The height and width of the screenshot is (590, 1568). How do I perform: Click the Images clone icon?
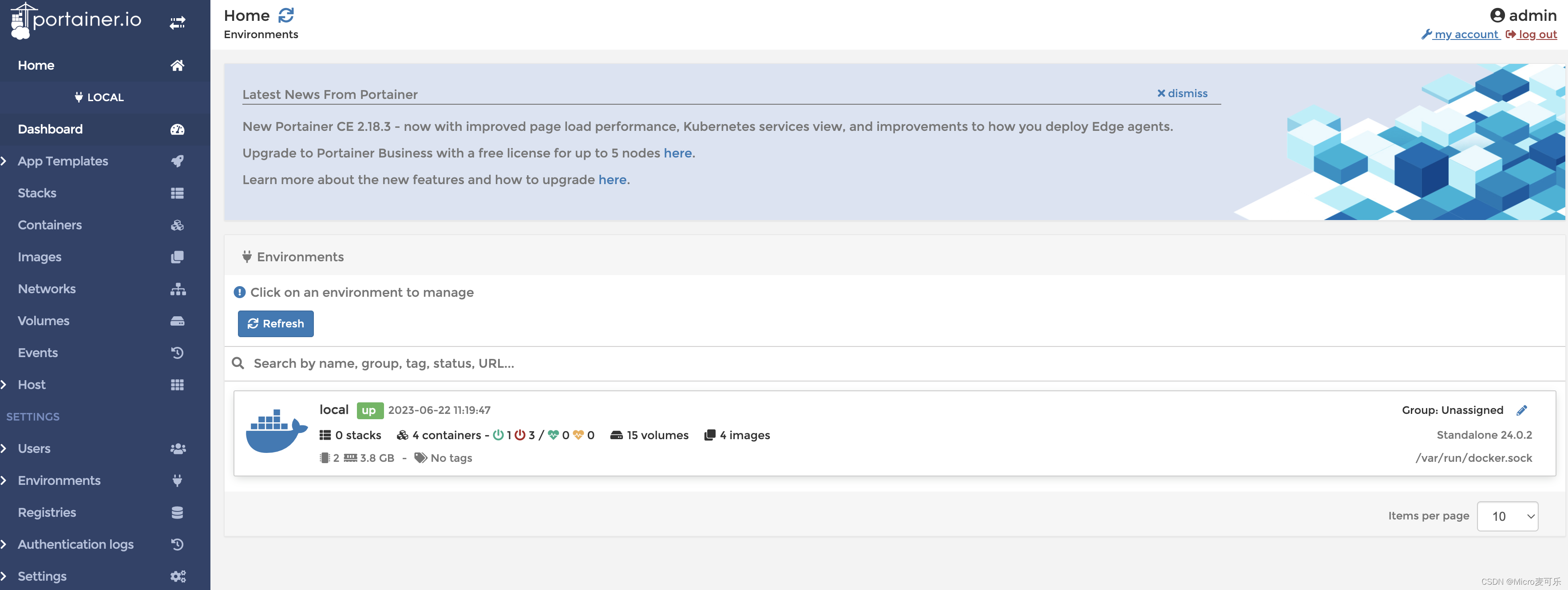[x=177, y=257]
